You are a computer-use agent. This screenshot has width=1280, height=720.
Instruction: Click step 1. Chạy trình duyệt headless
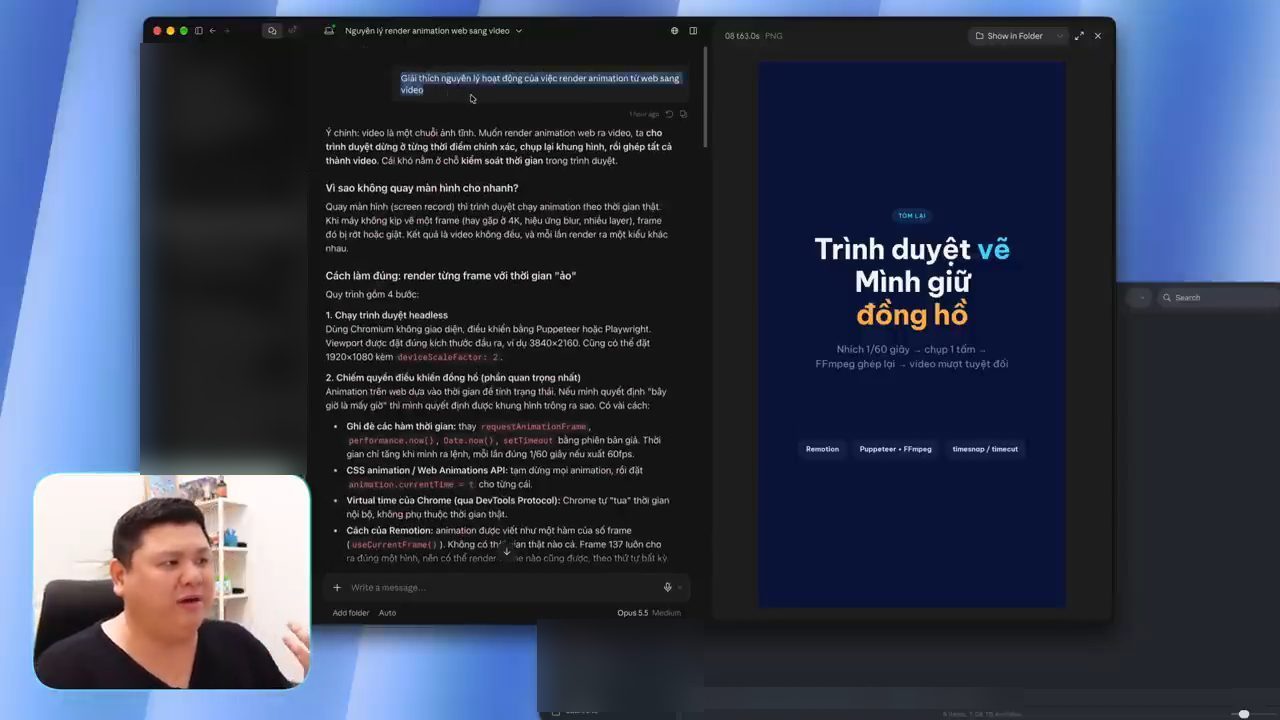[x=386, y=315]
